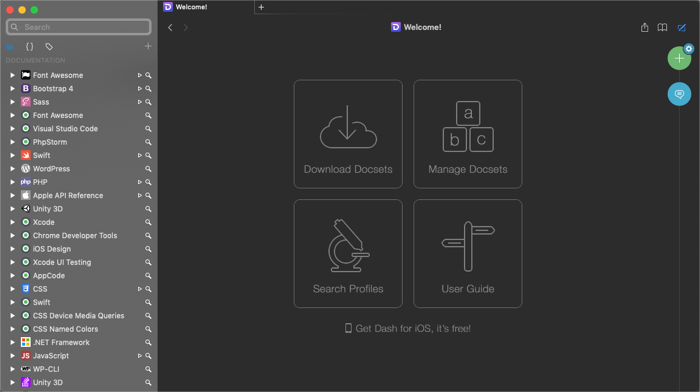The image size is (700, 392).
Task: Expand the first Font Awesome docset
Action: 12,75
